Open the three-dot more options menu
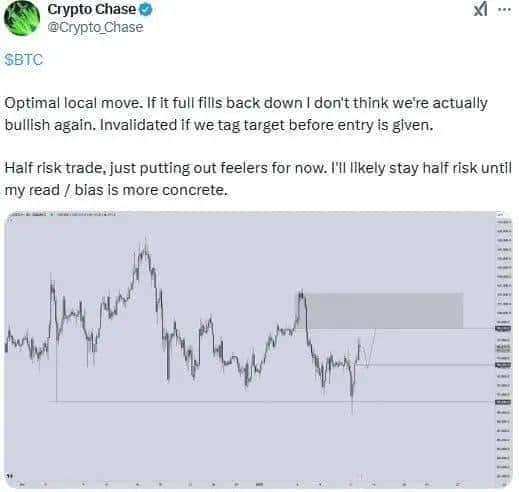 tap(504, 10)
